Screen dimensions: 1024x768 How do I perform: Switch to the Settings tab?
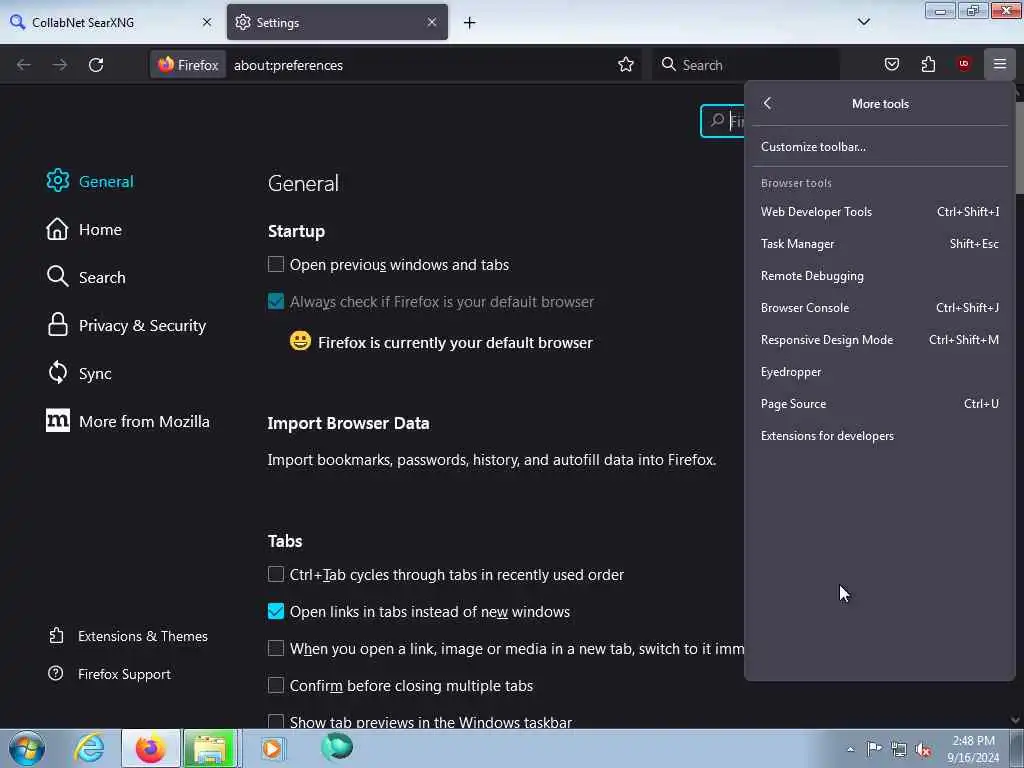click(337, 22)
